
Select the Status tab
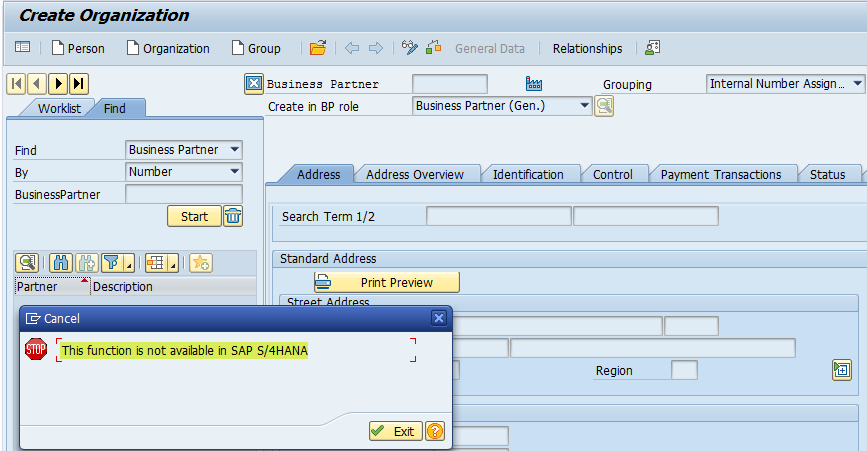(x=828, y=175)
